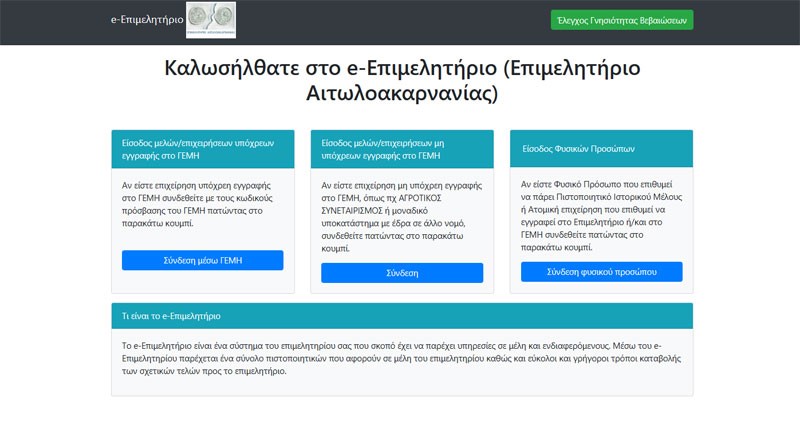Click the chamber logo image in navbar
Image resolution: width=800 pixels, height=429 pixels.
211,20
